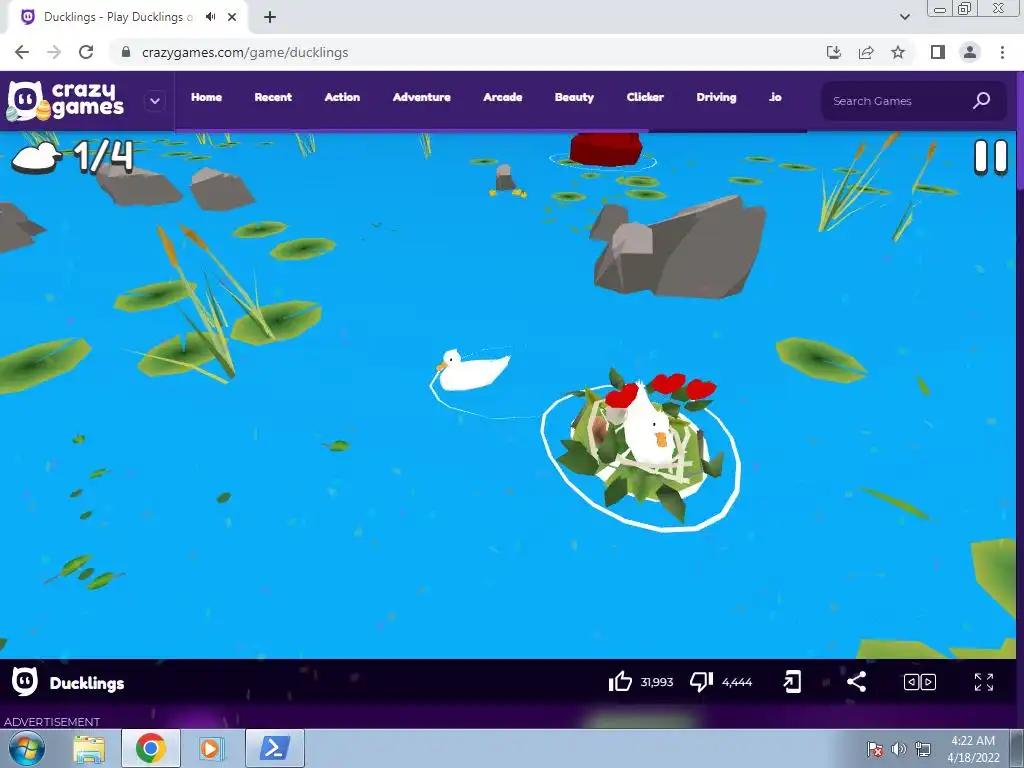Click the duck nest with hearts
The width and height of the screenshot is (1024, 768).
click(641, 449)
